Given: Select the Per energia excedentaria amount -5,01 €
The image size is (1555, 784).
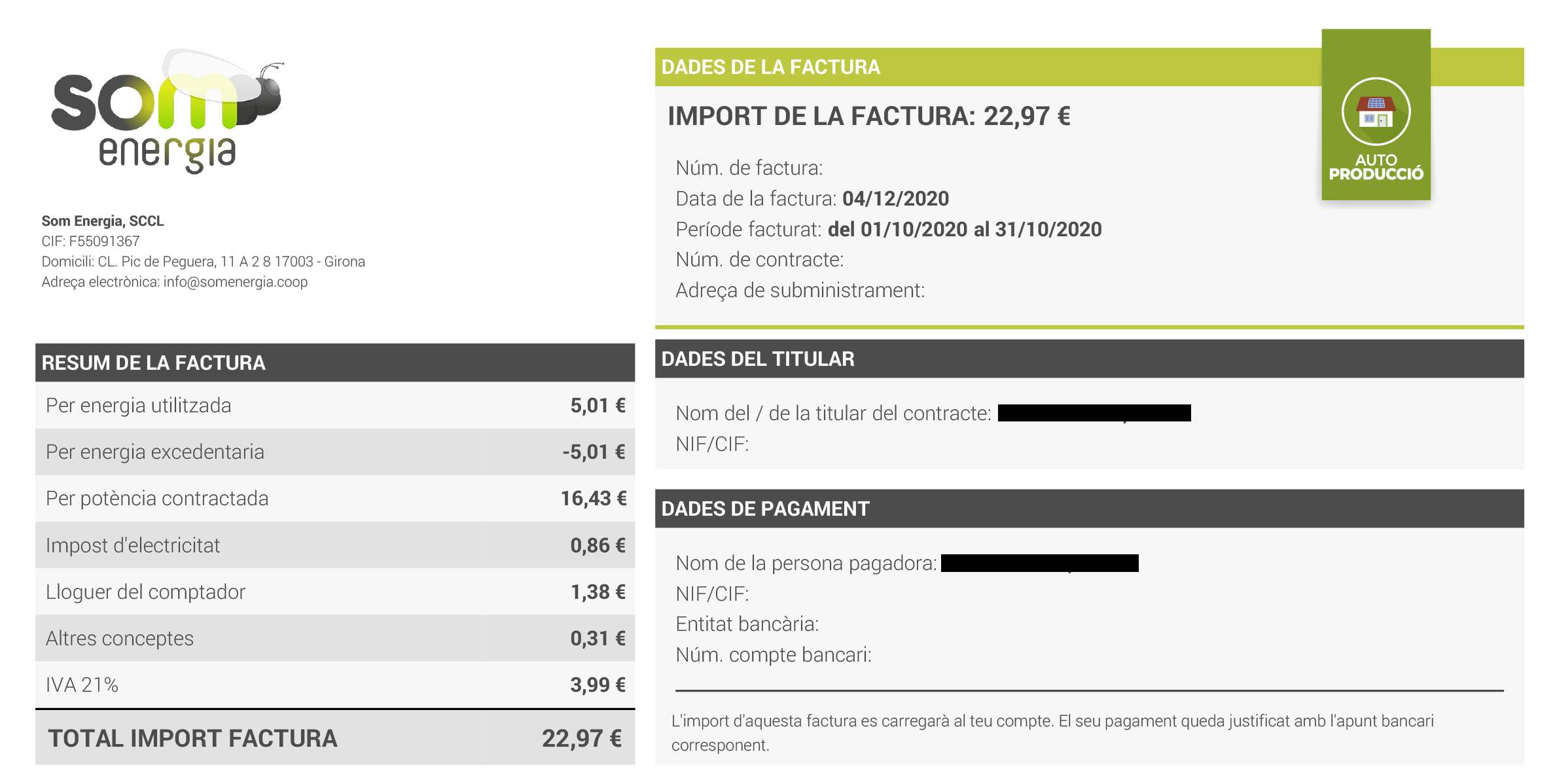Looking at the screenshot, I should (x=594, y=452).
